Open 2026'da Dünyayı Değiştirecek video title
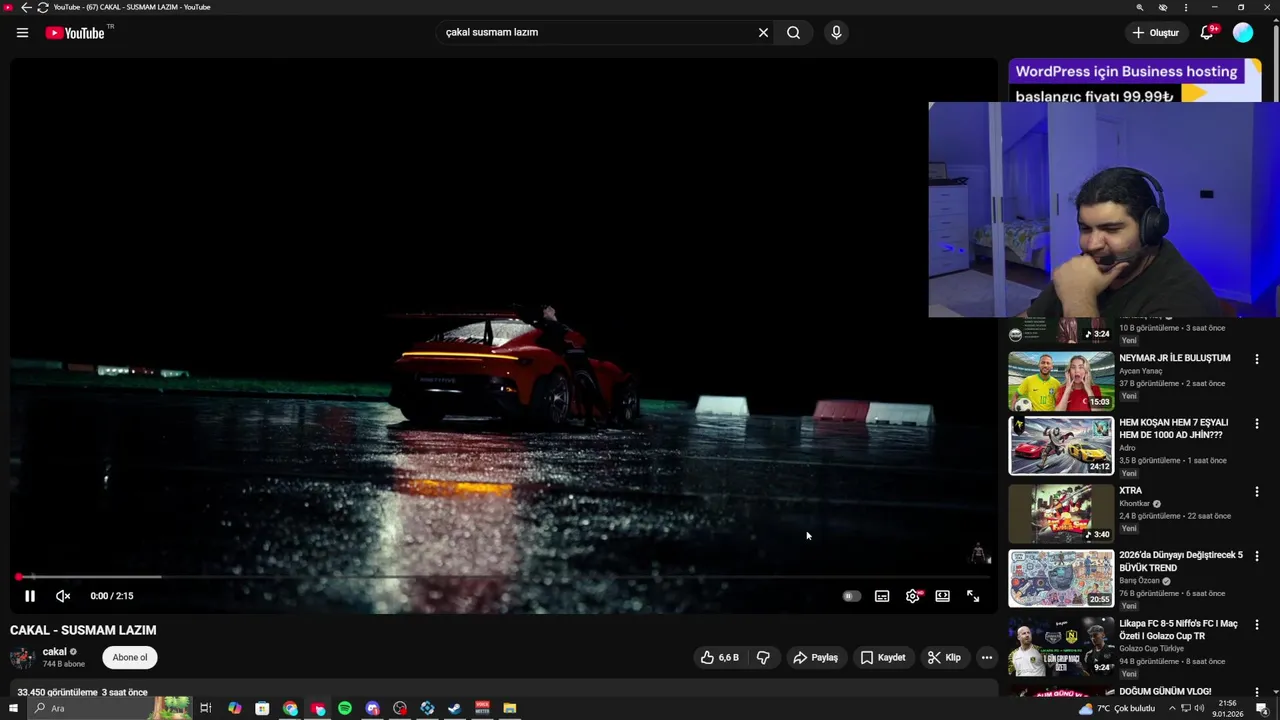Screen dimensions: 1280x720 tap(1181, 561)
